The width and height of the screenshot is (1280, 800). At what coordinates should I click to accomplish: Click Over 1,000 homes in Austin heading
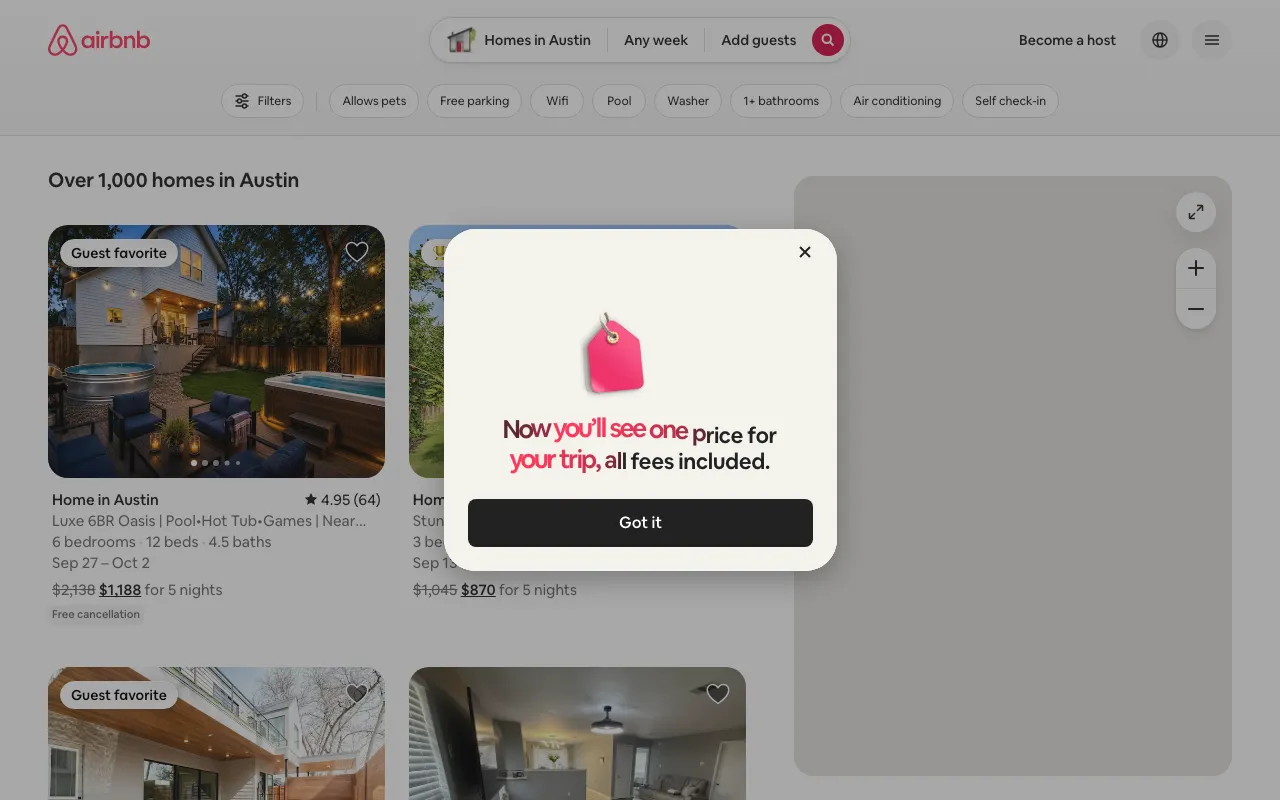(x=174, y=180)
